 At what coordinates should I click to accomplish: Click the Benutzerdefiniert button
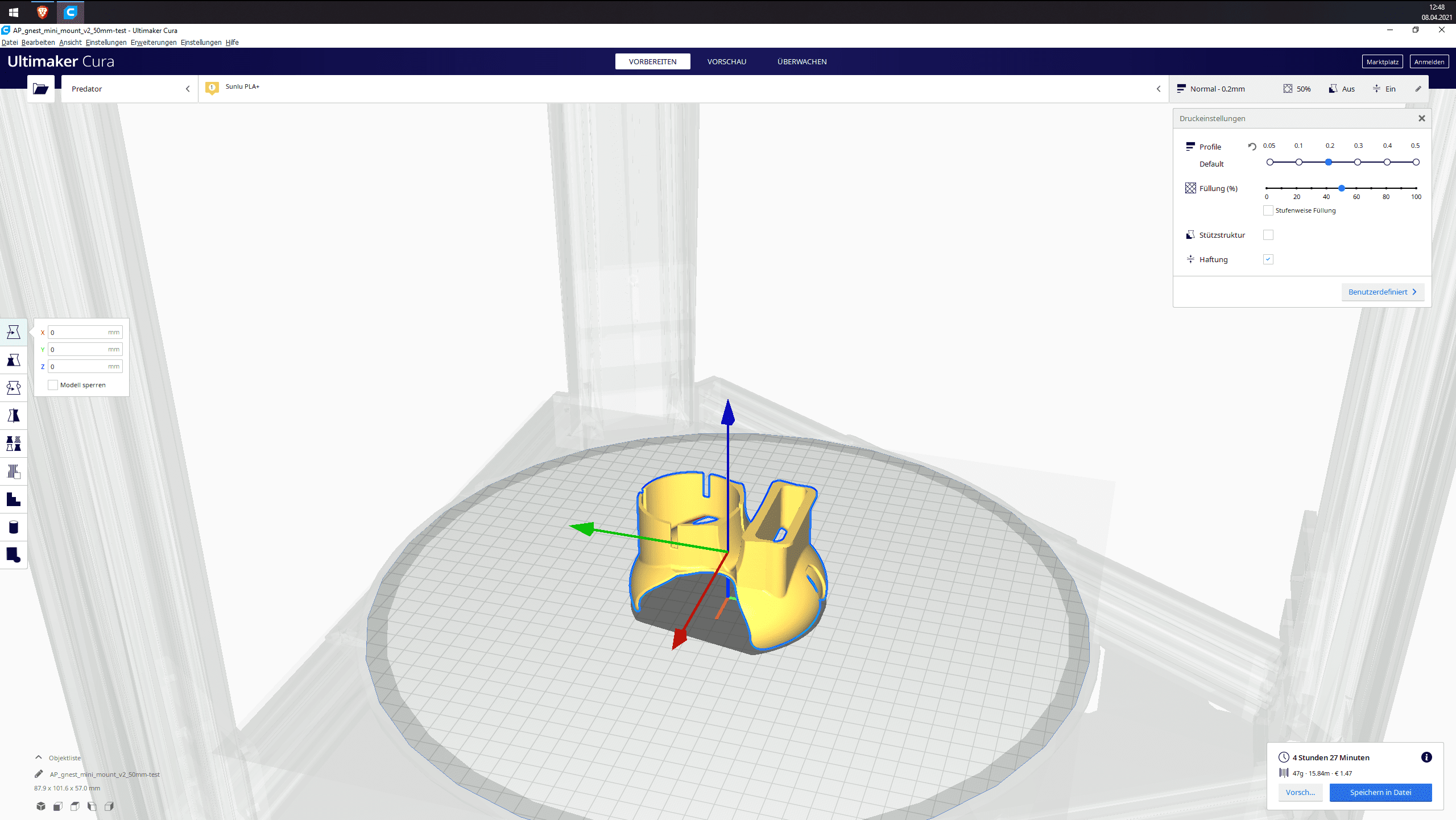(1382, 292)
